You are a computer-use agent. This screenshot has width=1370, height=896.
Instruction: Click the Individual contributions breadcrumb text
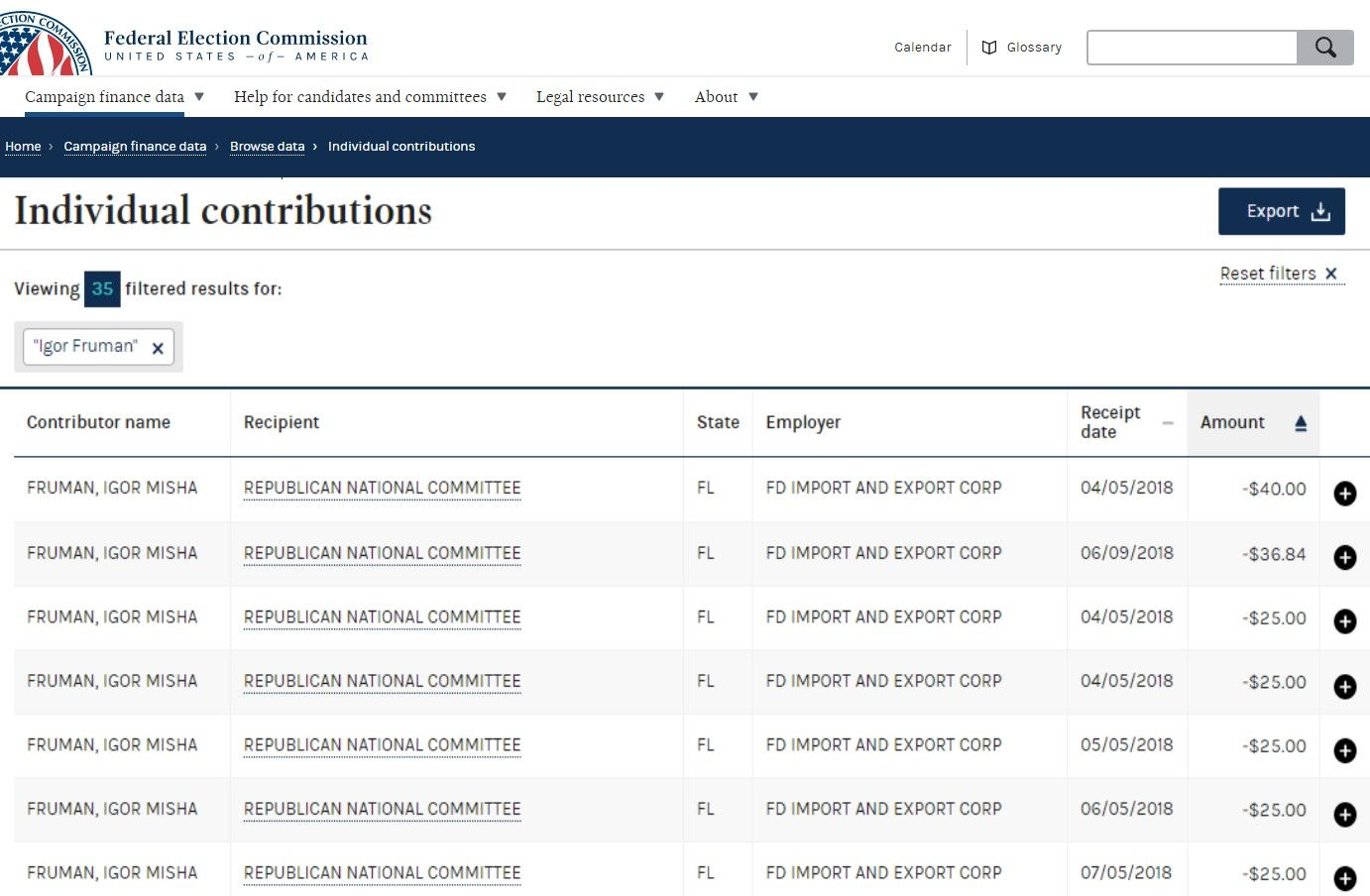(x=401, y=147)
